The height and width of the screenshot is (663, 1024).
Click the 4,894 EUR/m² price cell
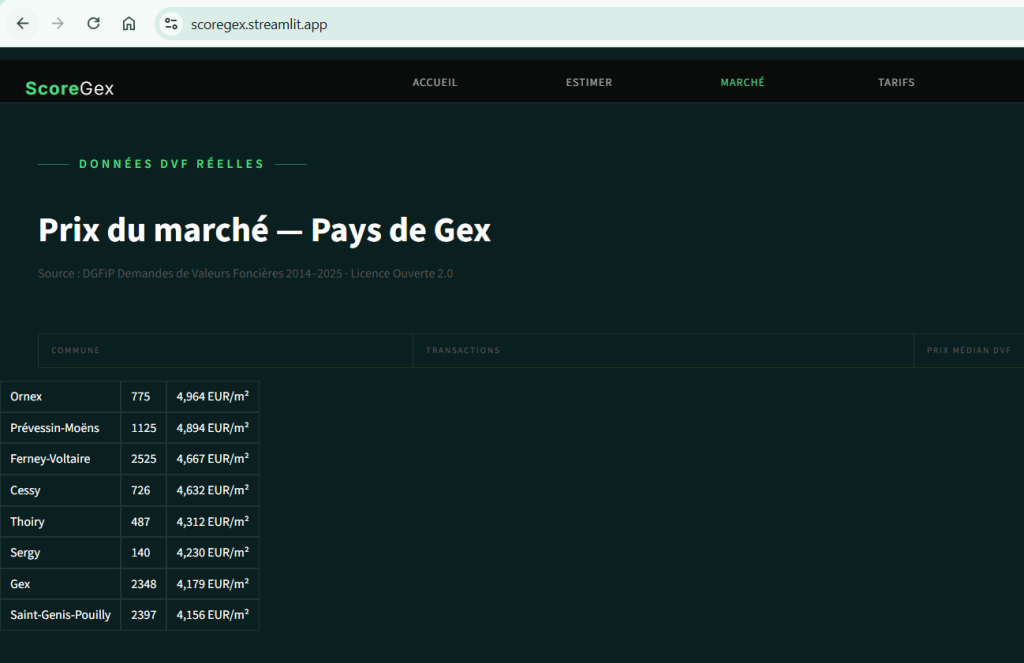213,428
